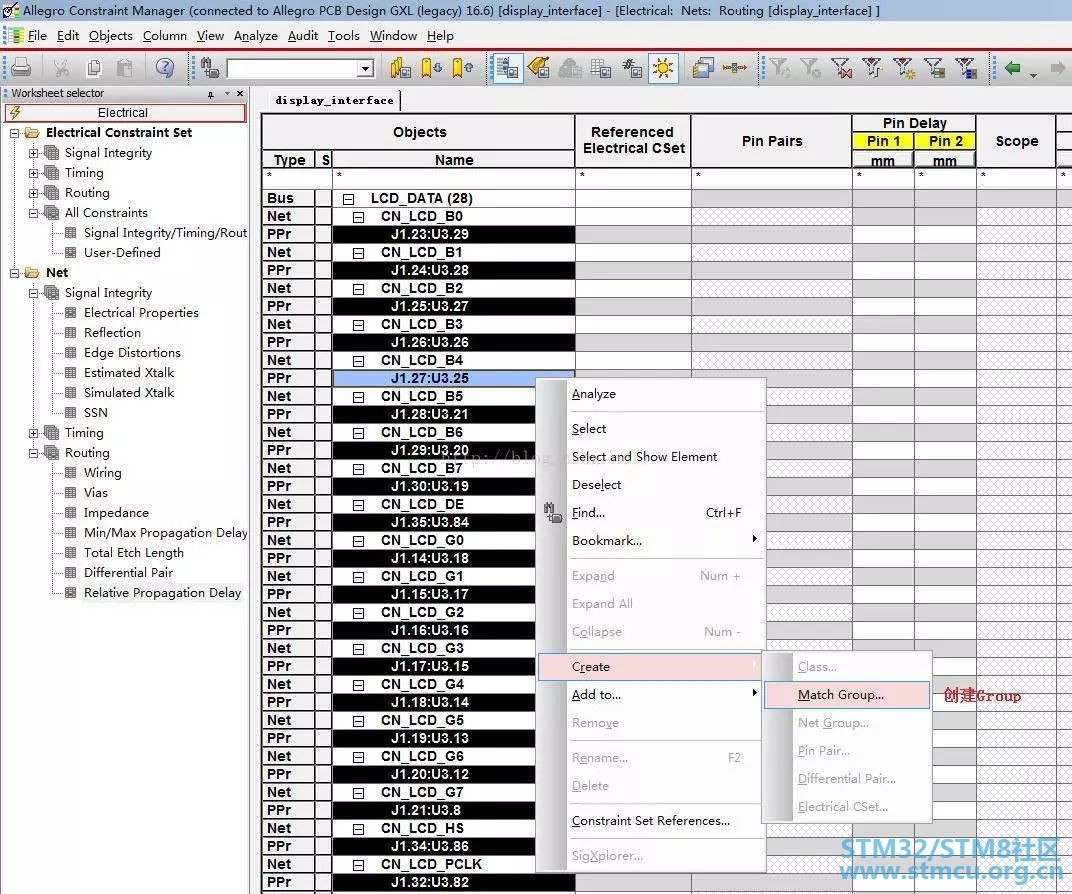Screen dimensions: 1072x894
Task: Click the Print toolbar icon
Action: coord(21,68)
